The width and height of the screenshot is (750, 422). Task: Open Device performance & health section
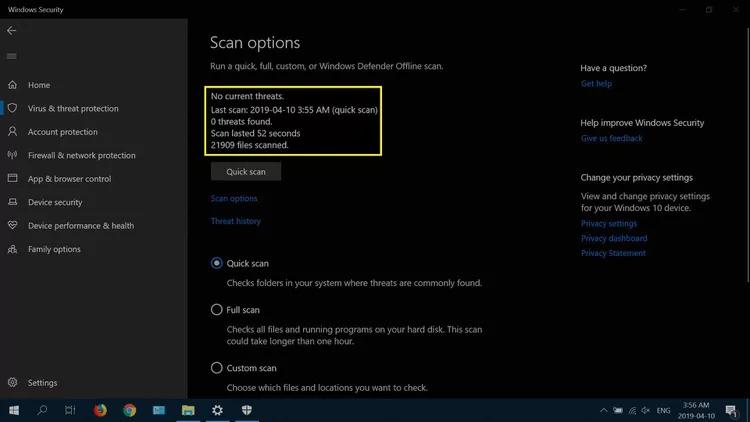coord(81,225)
